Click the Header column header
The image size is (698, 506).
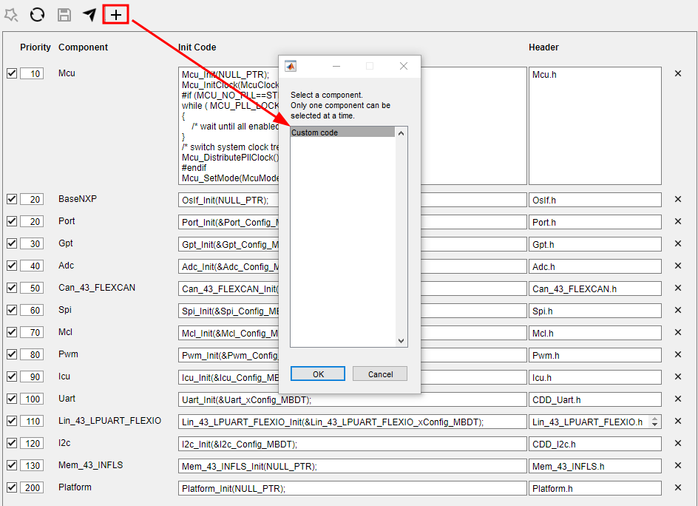point(544,47)
